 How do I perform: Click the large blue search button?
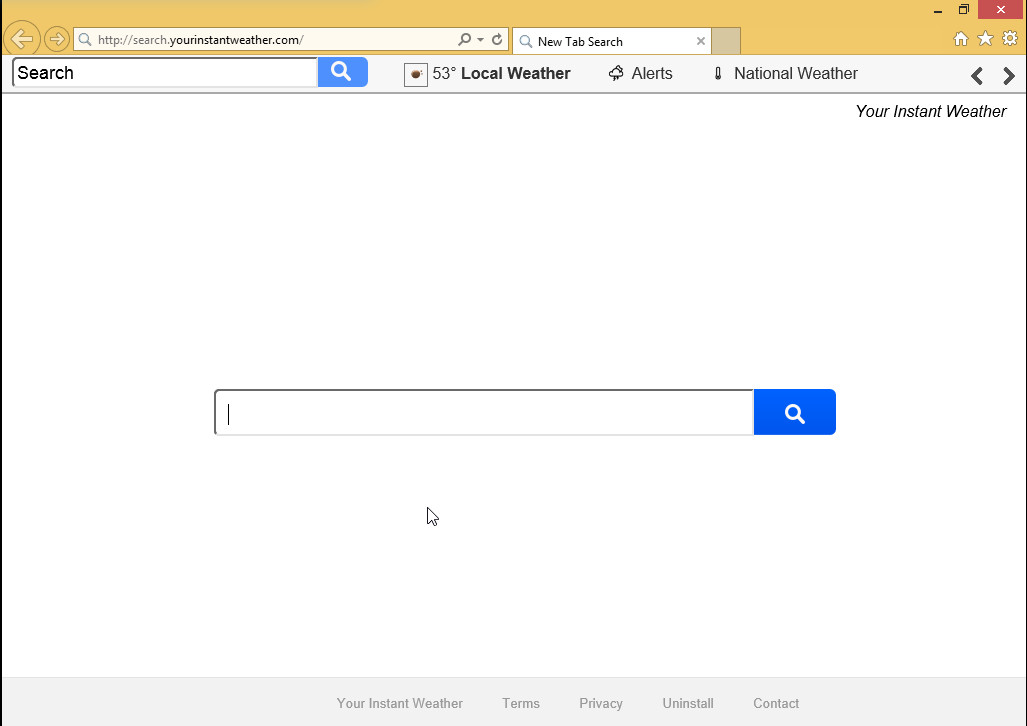click(794, 412)
